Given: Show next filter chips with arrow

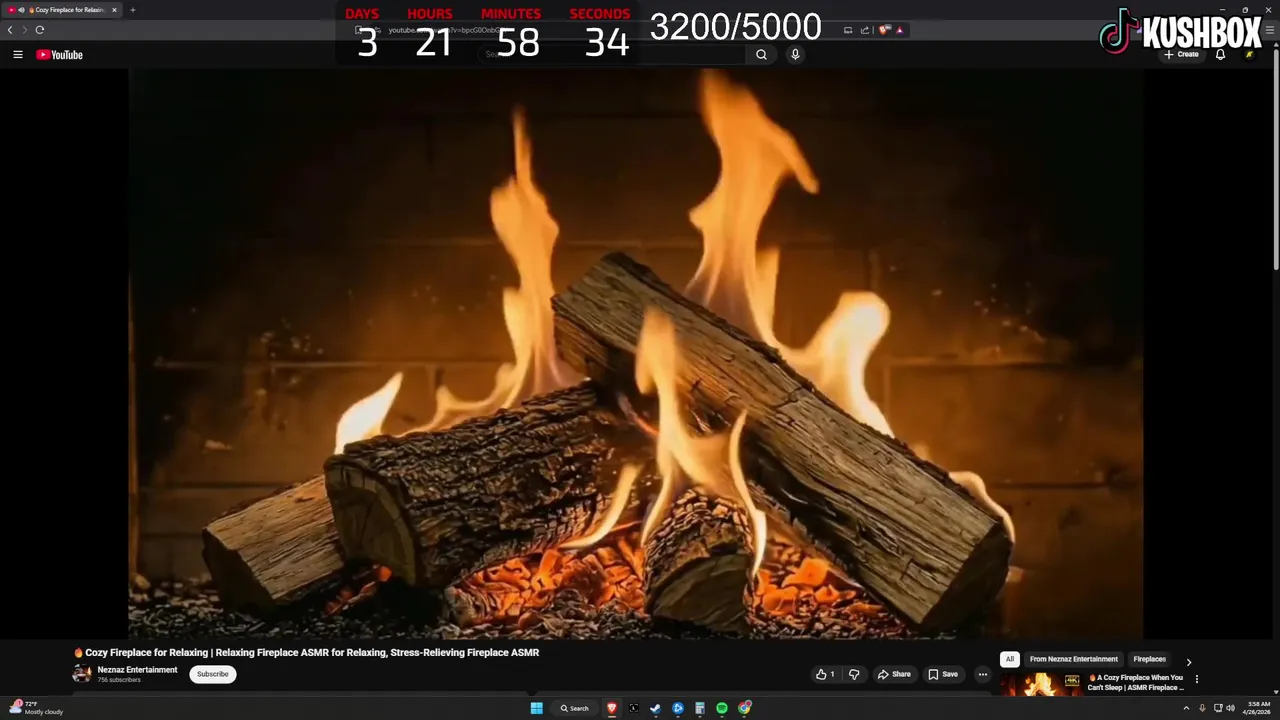Looking at the screenshot, I should [x=1188, y=662].
